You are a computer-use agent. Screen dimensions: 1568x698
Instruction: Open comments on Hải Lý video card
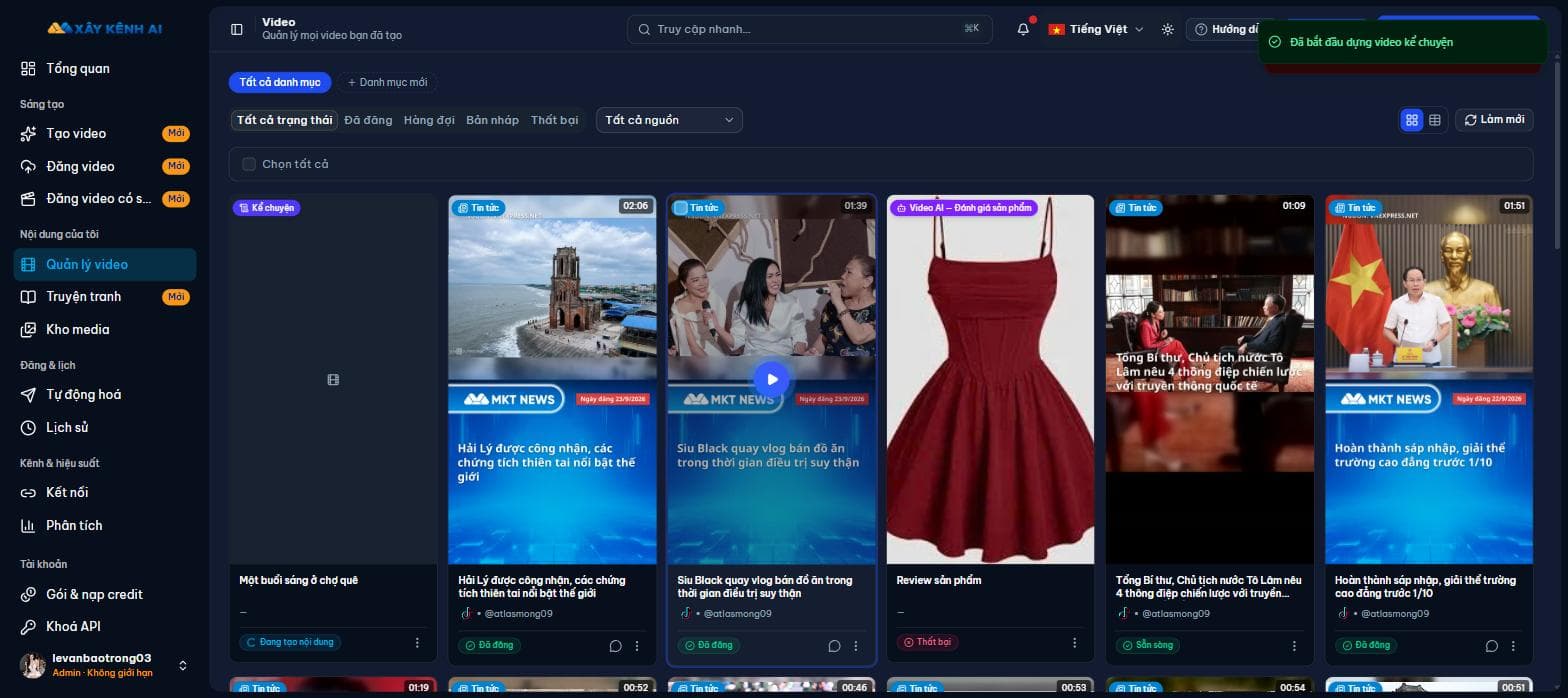click(615, 646)
